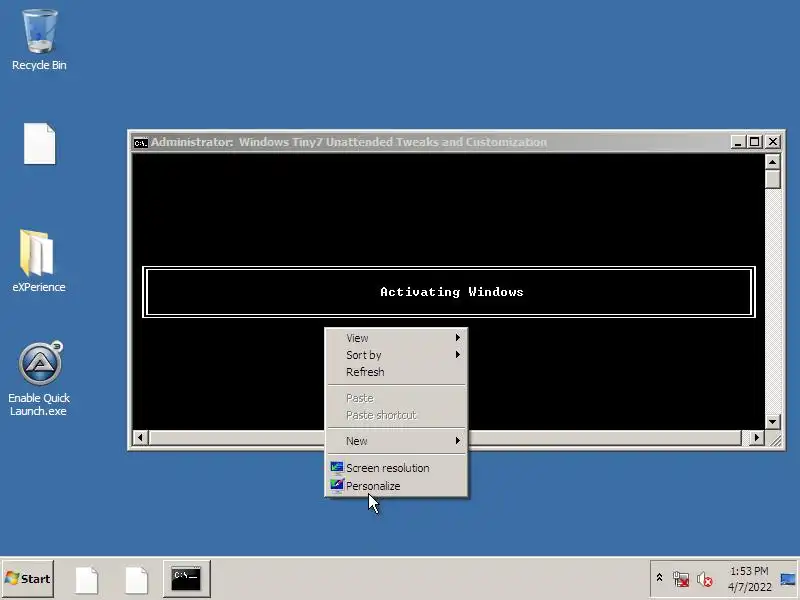The width and height of the screenshot is (800, 600).
Task: Select Personalize menu entry
Action: 396,486
